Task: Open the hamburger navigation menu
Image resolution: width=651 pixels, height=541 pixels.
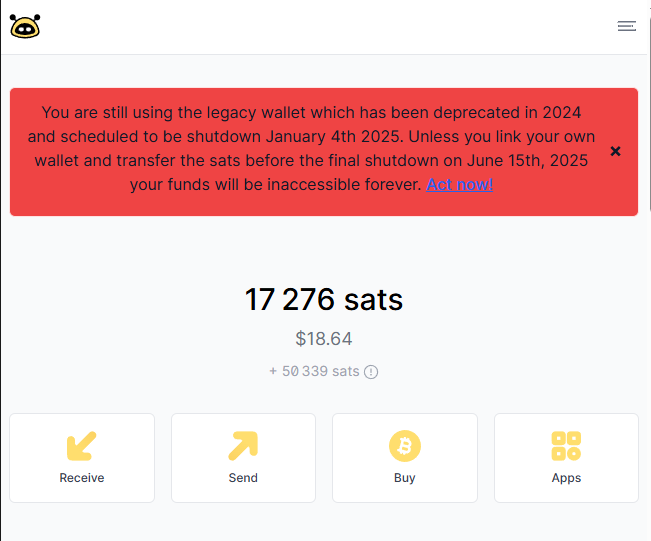Action: [x=627, y=26]
